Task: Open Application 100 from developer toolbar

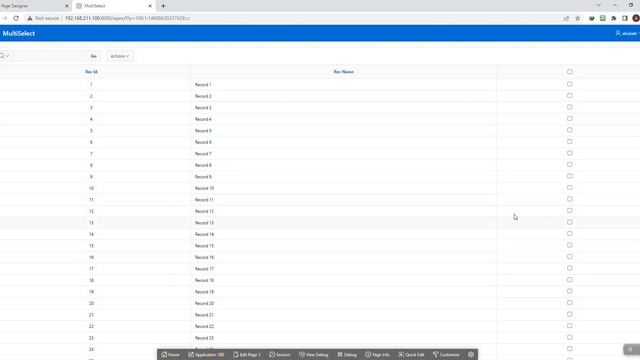Action: point(206,354)
